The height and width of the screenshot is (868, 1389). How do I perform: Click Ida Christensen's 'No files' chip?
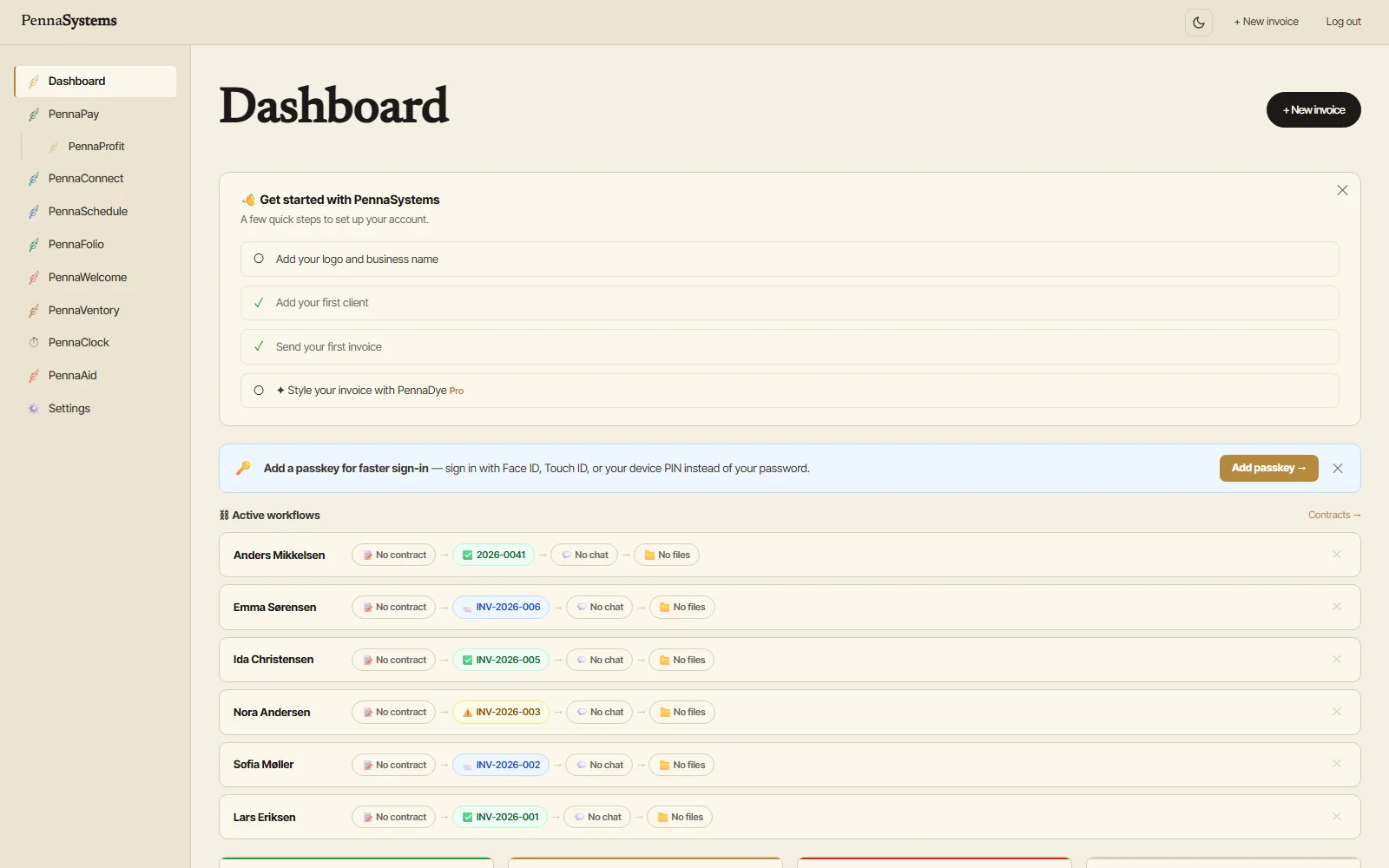click(682, 661)
